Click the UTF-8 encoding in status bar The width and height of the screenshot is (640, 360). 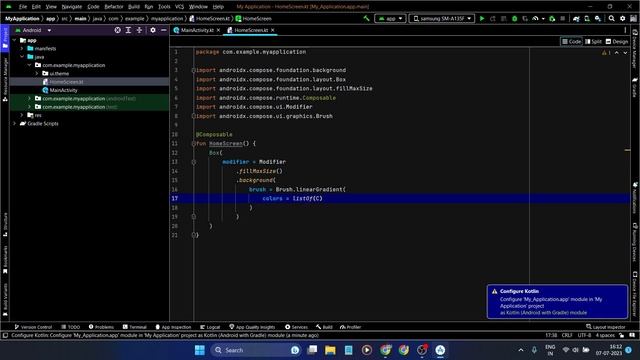tap(584, 336)
